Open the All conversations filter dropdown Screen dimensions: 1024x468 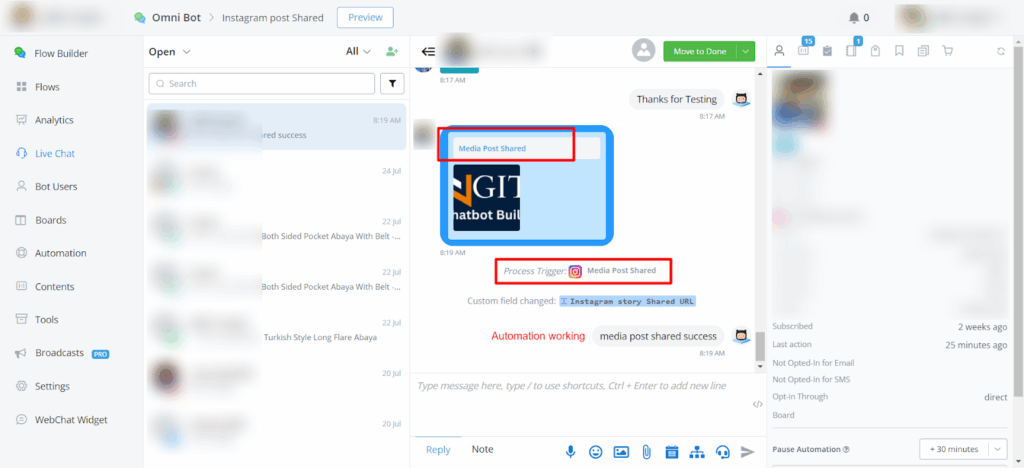(x=358, y=52)
